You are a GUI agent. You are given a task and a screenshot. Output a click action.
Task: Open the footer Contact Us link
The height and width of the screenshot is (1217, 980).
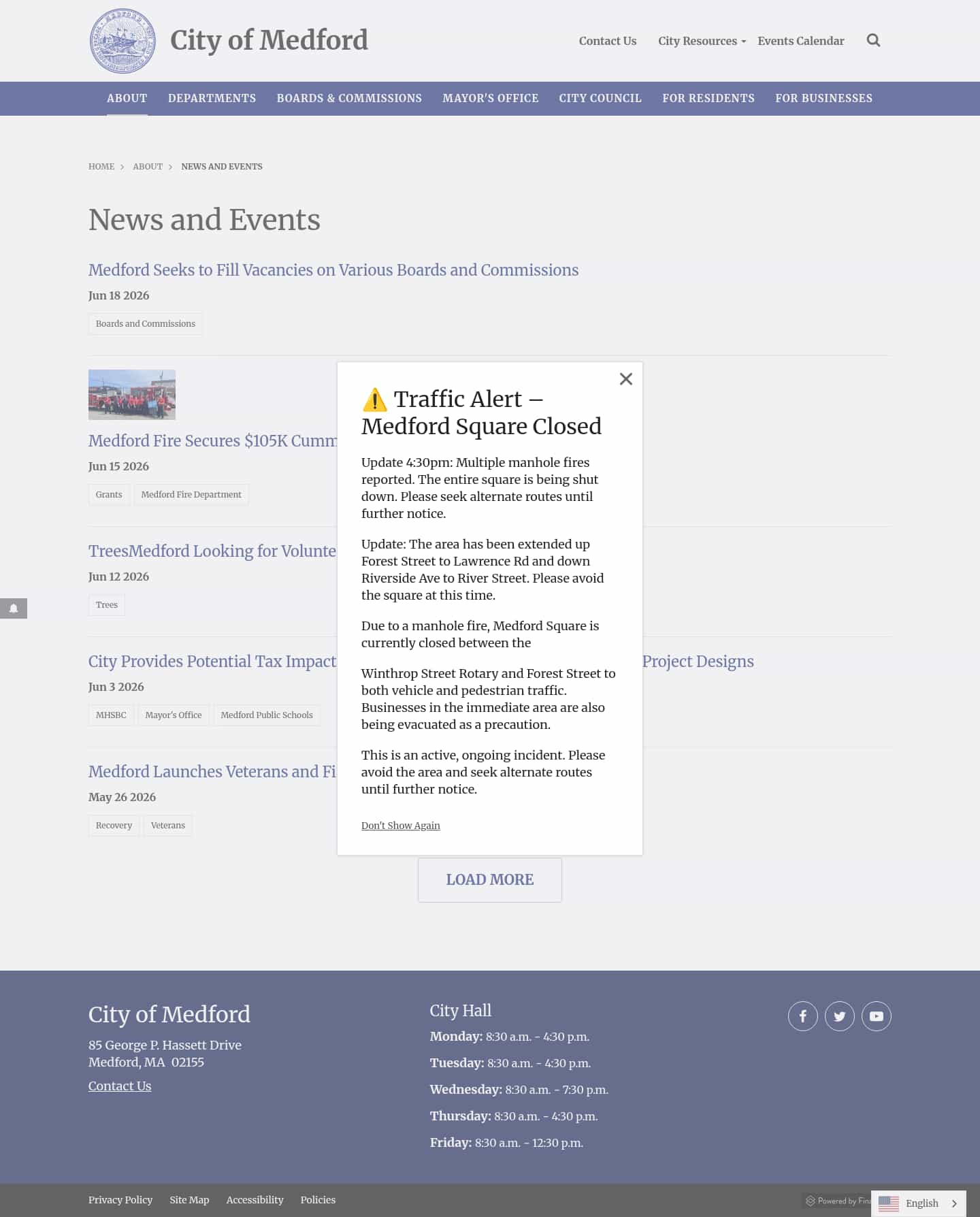coord(120,1086)
